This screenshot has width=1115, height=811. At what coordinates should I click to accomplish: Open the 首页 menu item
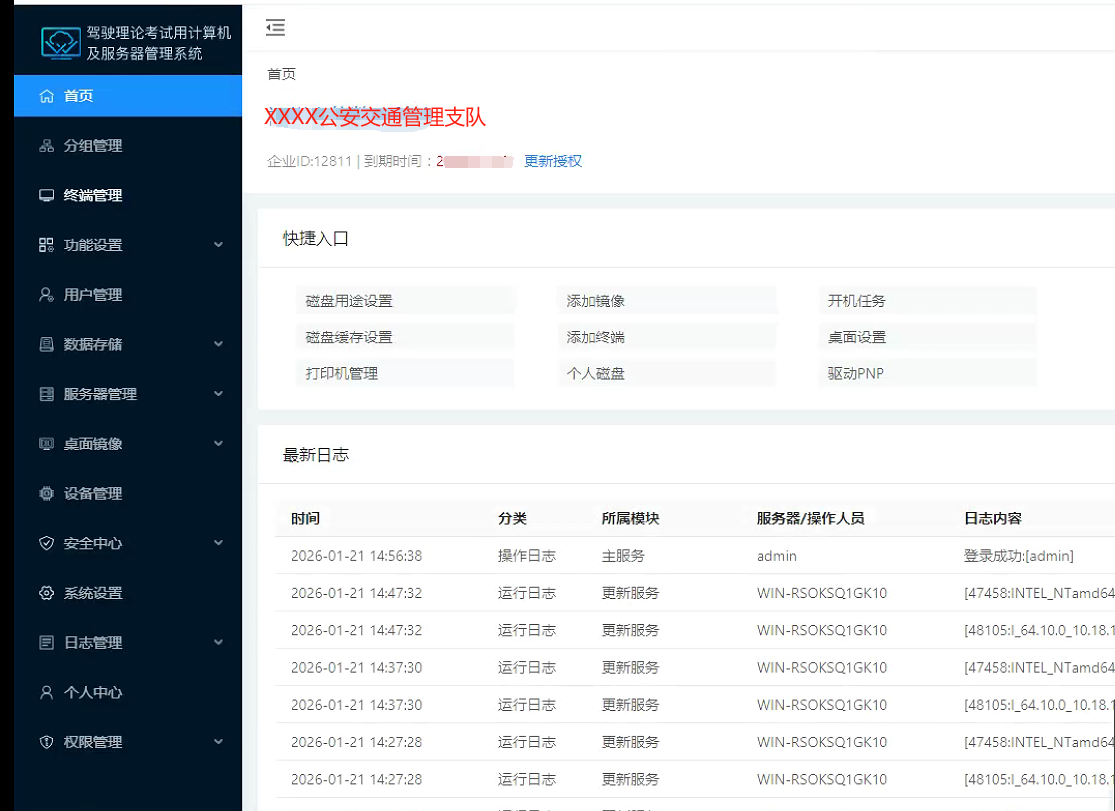pos(128,96)
